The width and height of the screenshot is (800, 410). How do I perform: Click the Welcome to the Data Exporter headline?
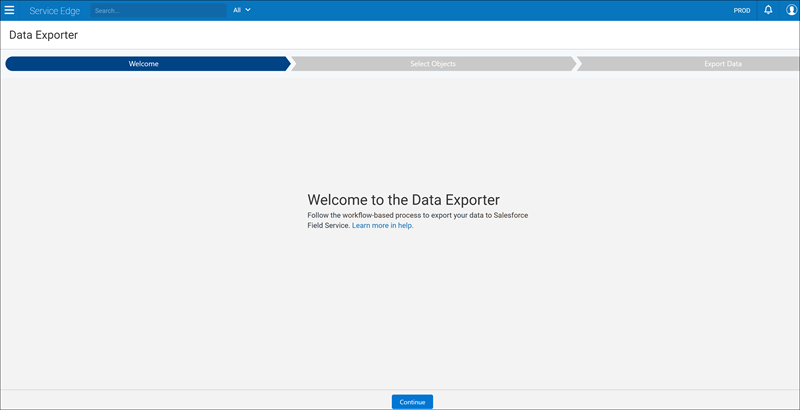click(404, 199)
